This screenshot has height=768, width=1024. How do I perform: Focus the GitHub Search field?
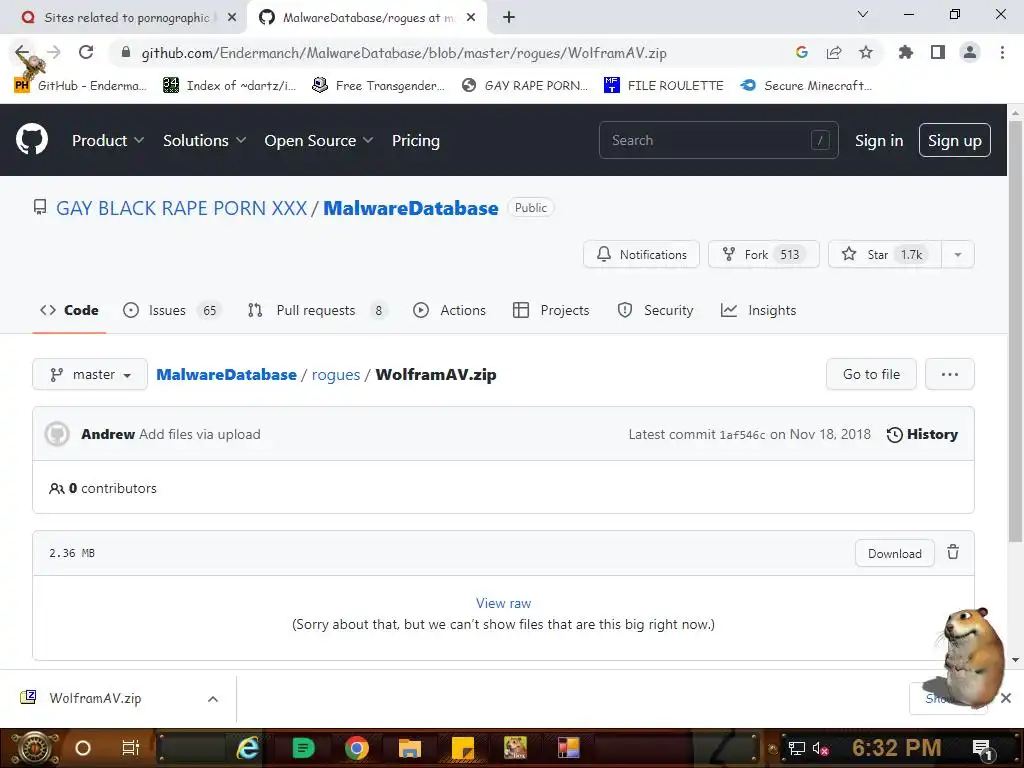pyautogui.click(x=718, y=140)
